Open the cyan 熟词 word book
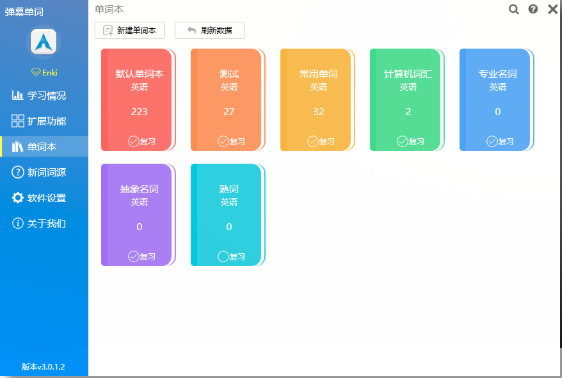The width and height of the screenshot is (562, 378). pyautogui.click(x=228, y=215)
